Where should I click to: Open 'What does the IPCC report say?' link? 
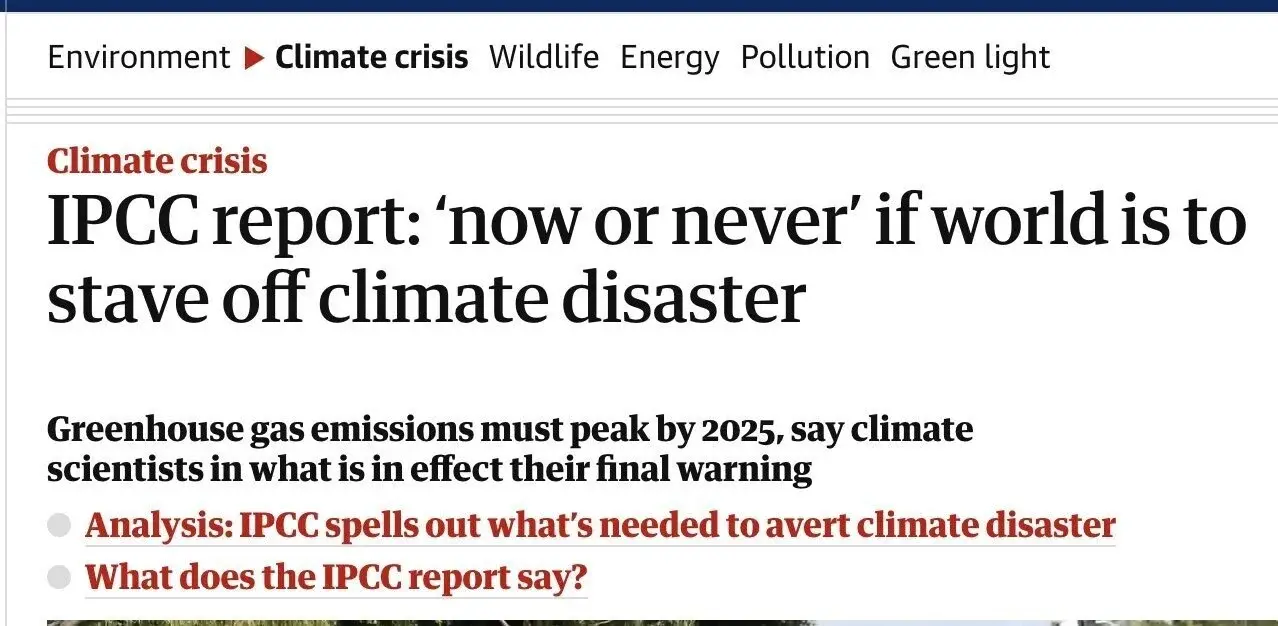pos(336,577)
